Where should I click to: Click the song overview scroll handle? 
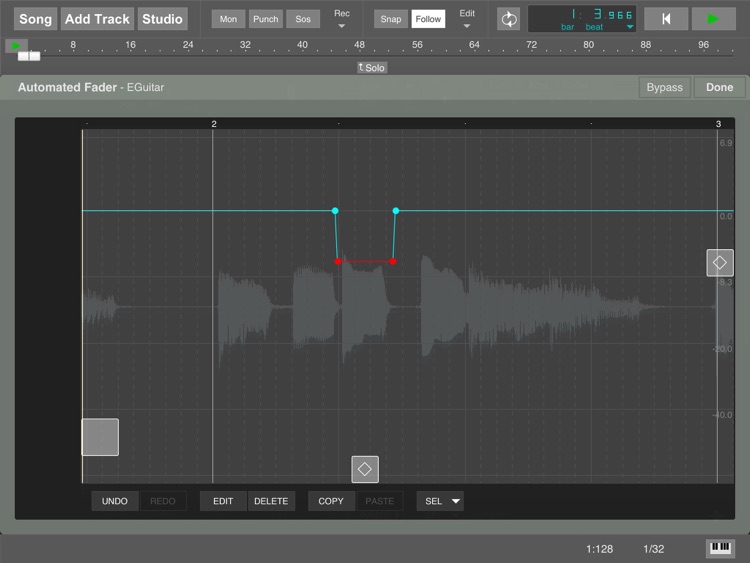pyautogui.click(x=29, y=56)
